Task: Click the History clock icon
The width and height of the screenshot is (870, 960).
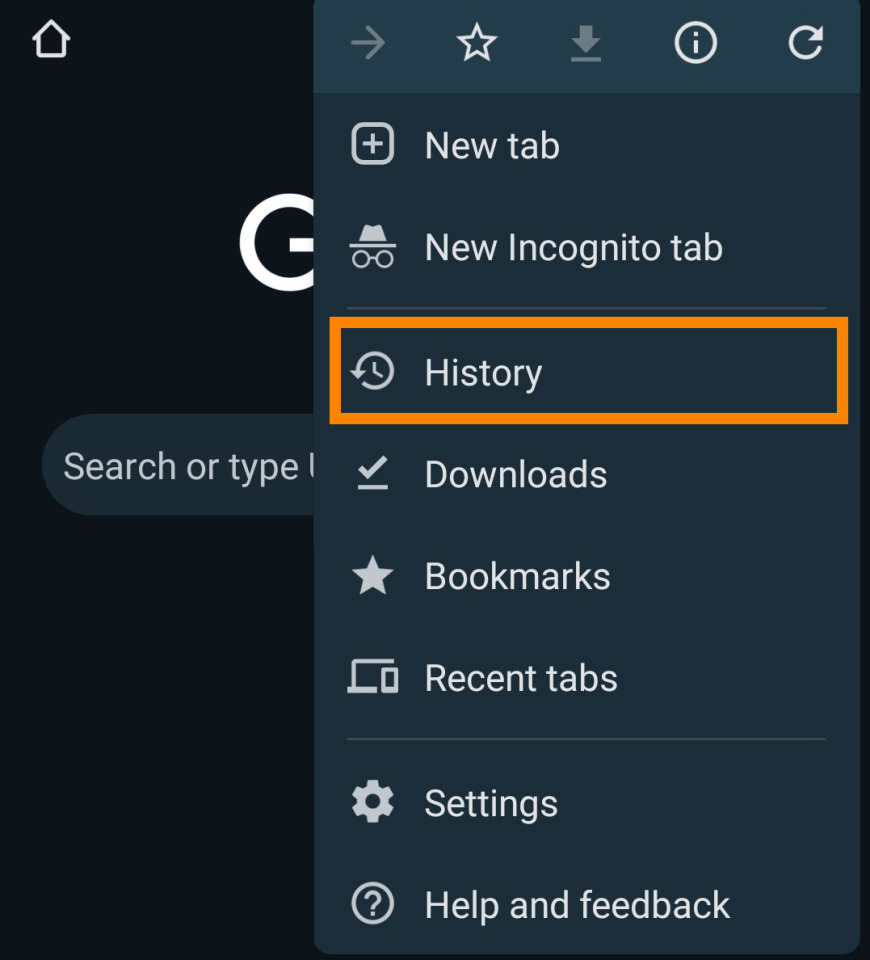Action: [373, 373]
